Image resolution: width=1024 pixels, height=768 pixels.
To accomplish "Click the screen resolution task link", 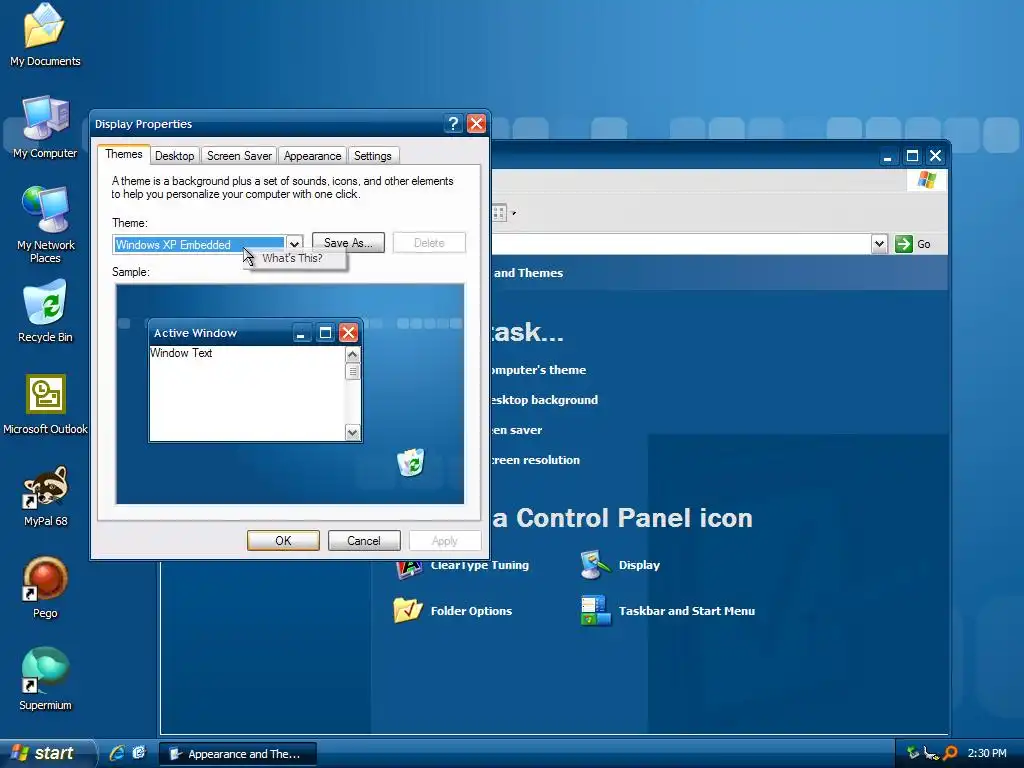I will (535, 460).
